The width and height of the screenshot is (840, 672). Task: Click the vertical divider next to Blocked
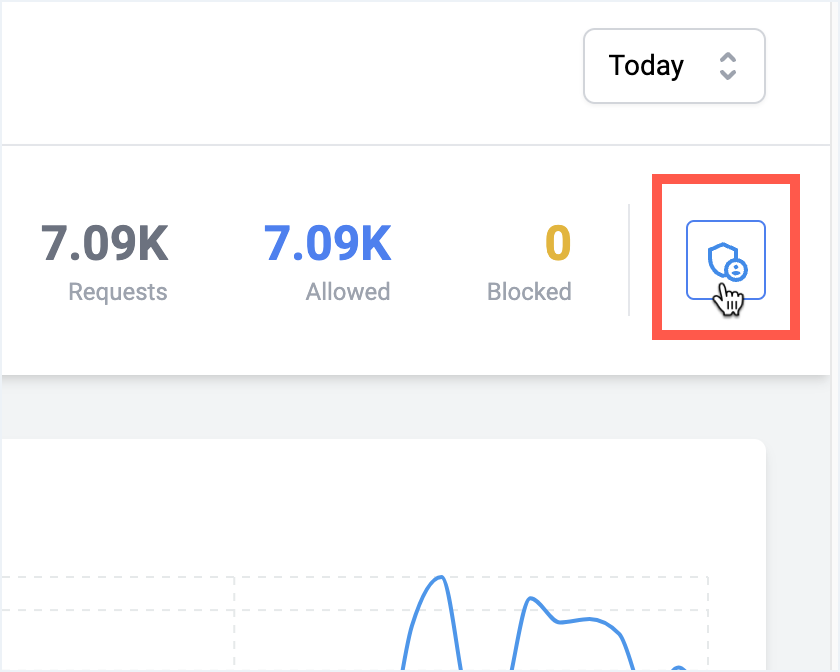tap(629, 260)
